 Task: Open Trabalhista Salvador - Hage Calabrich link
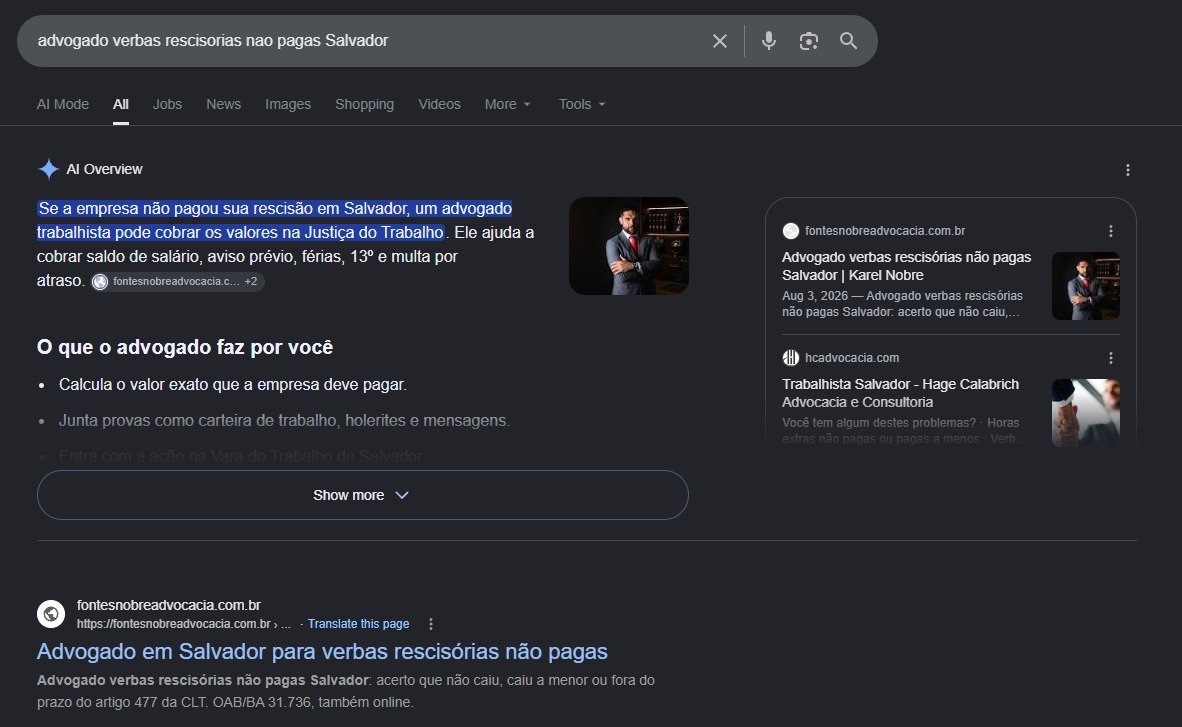[900, 393]
